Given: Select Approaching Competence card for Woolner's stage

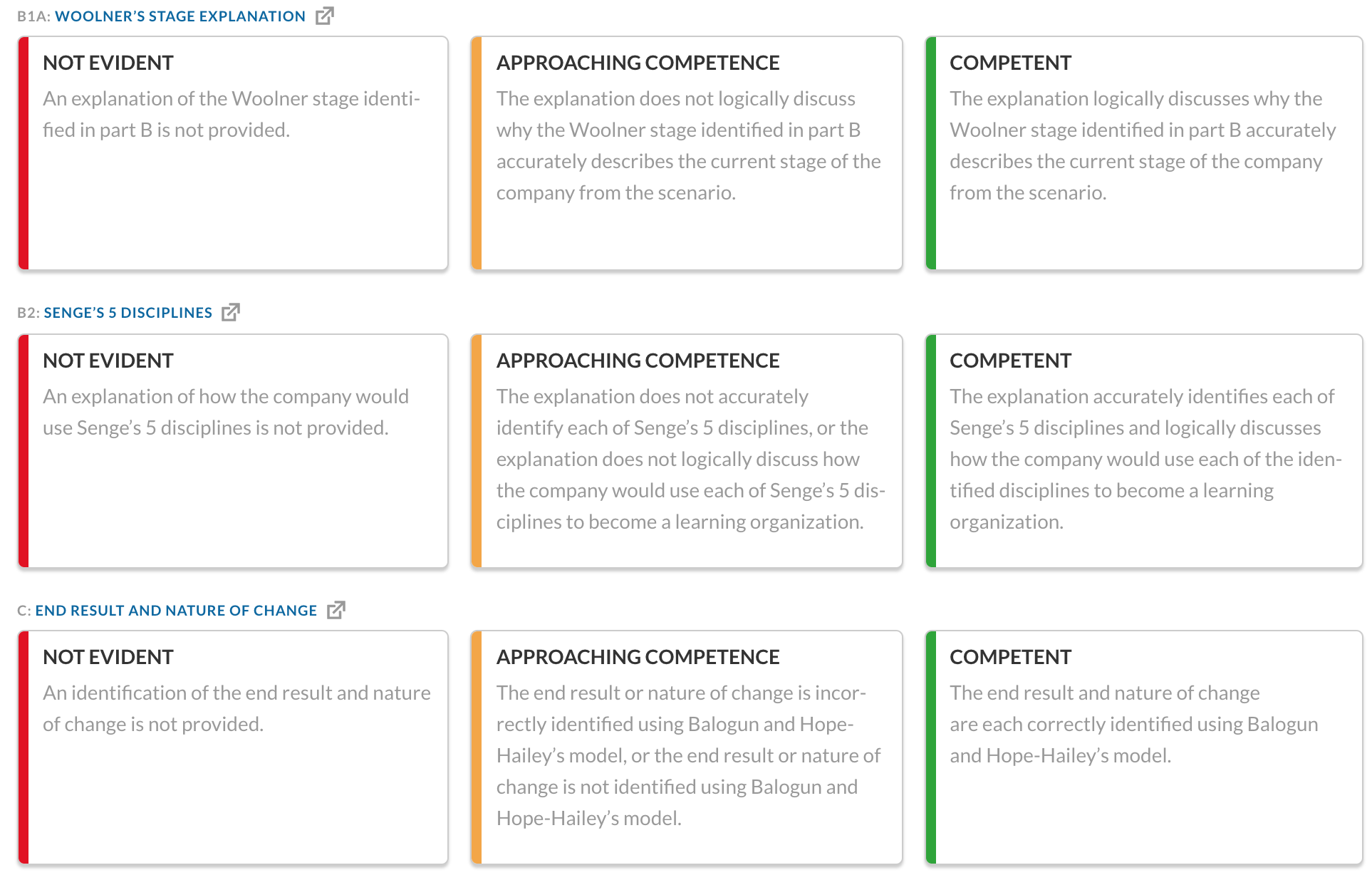Looking at the screenshot, I should (x=687, y=153).
